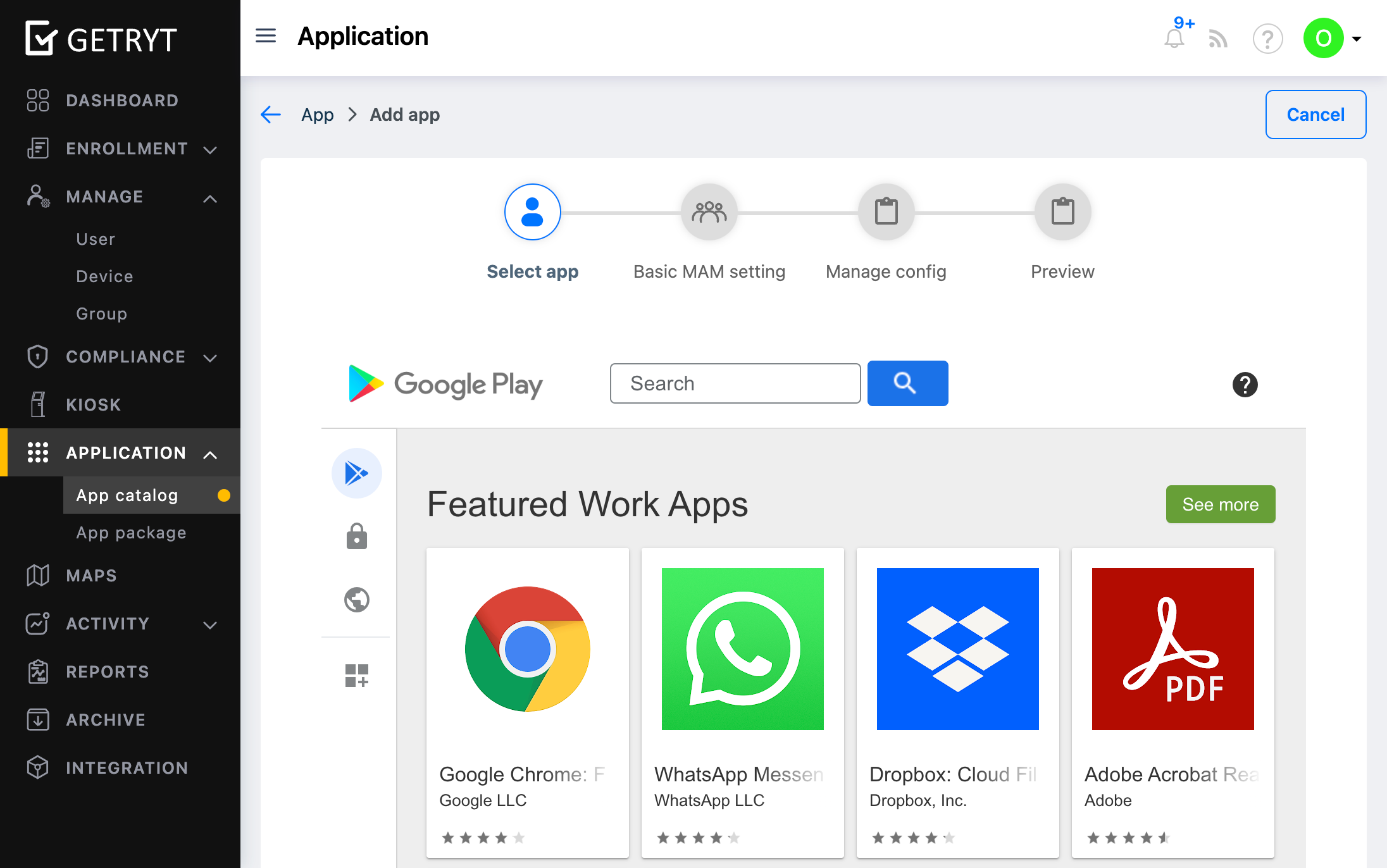Click the Basic MAM setting label
Image resolution: width=1387 pixels, height=868 pixels.
709,272
